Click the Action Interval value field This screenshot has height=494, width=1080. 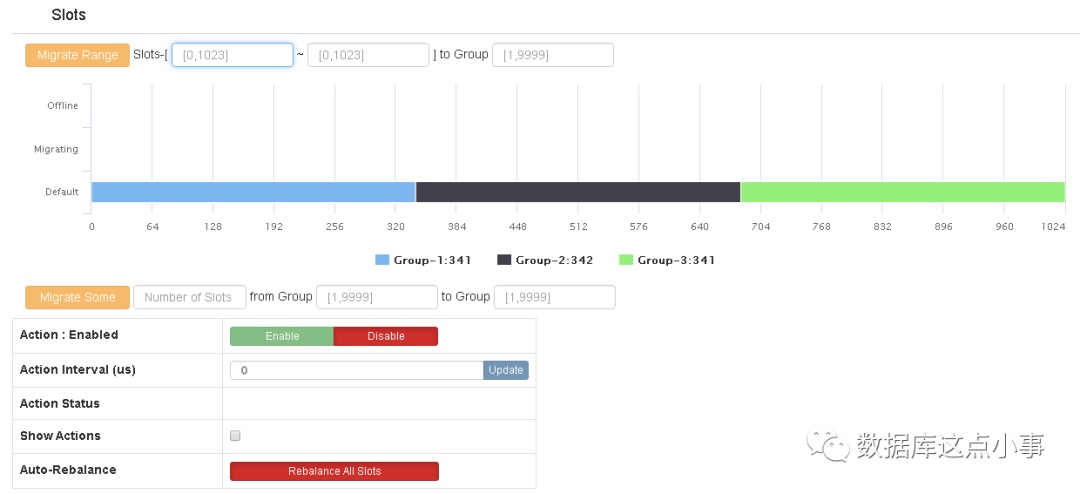coord(357,370)
